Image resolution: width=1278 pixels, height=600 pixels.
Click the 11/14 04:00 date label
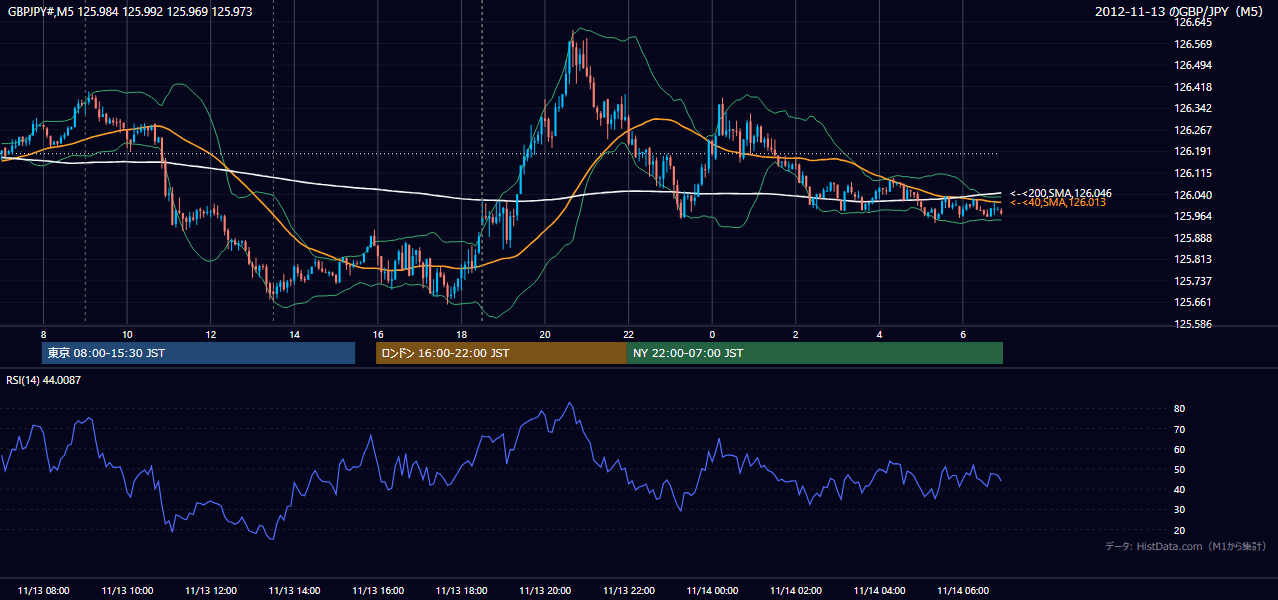point(879,591)
